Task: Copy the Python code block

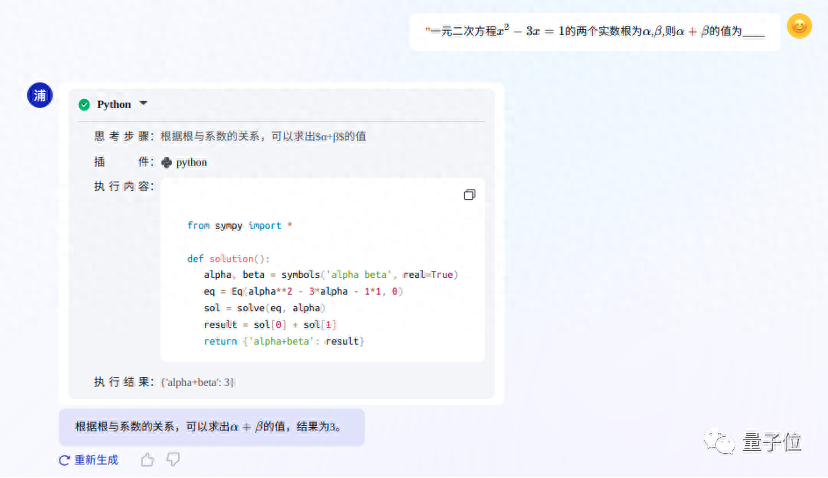Action: 469,195
